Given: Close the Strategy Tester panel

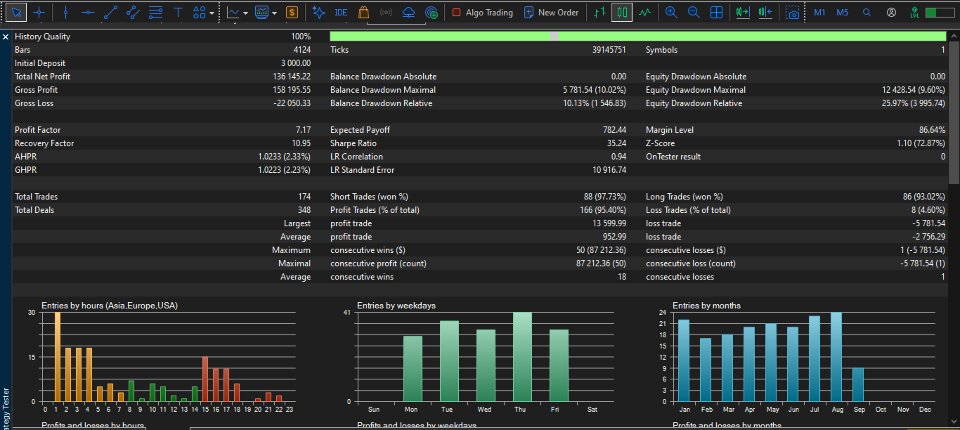Looking at the screenshot, I should [6, 37].
